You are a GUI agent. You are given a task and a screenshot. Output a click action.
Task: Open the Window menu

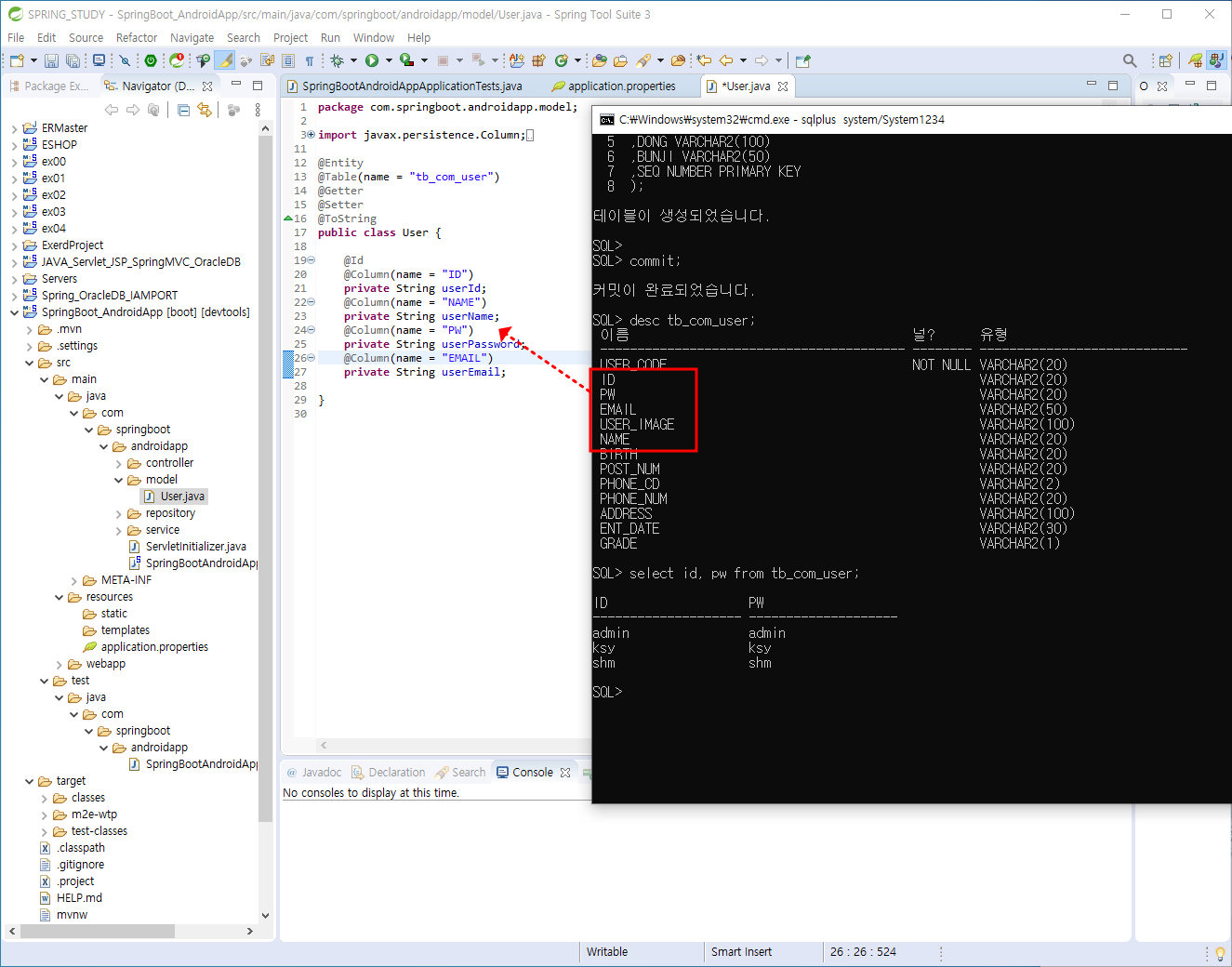tap(374, 37)
